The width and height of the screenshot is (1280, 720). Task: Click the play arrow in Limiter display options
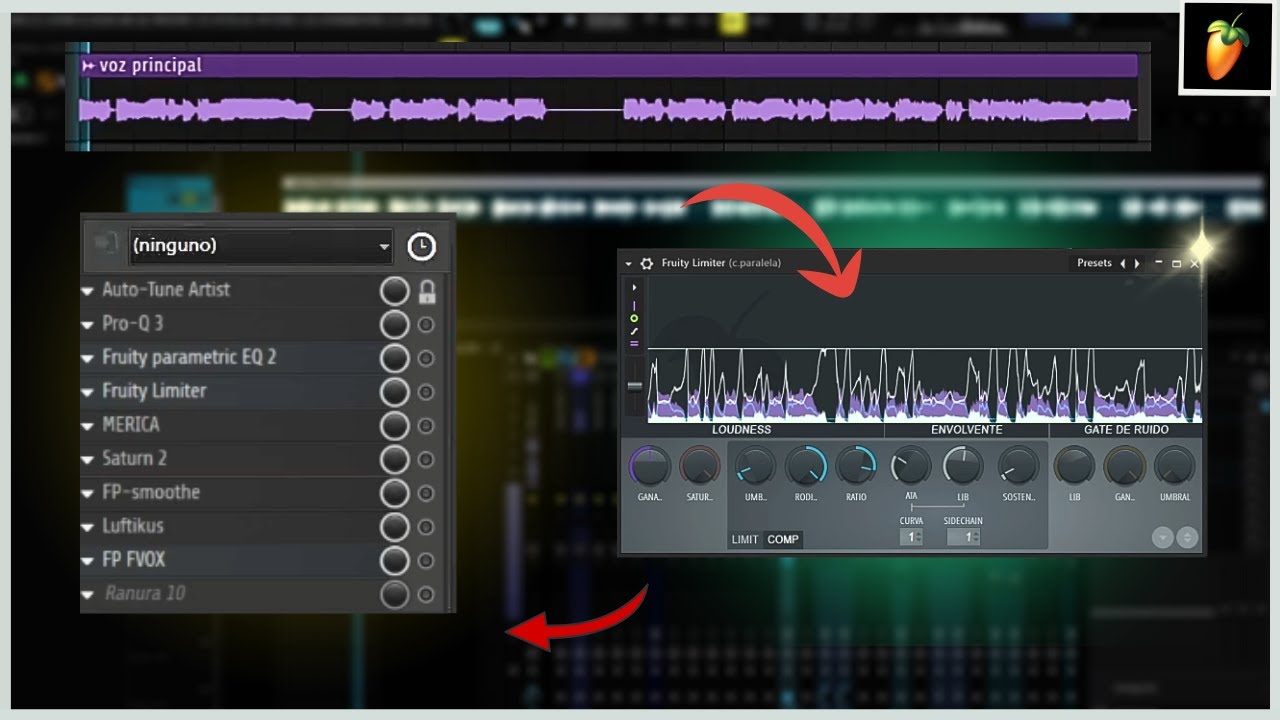point(634,287)
